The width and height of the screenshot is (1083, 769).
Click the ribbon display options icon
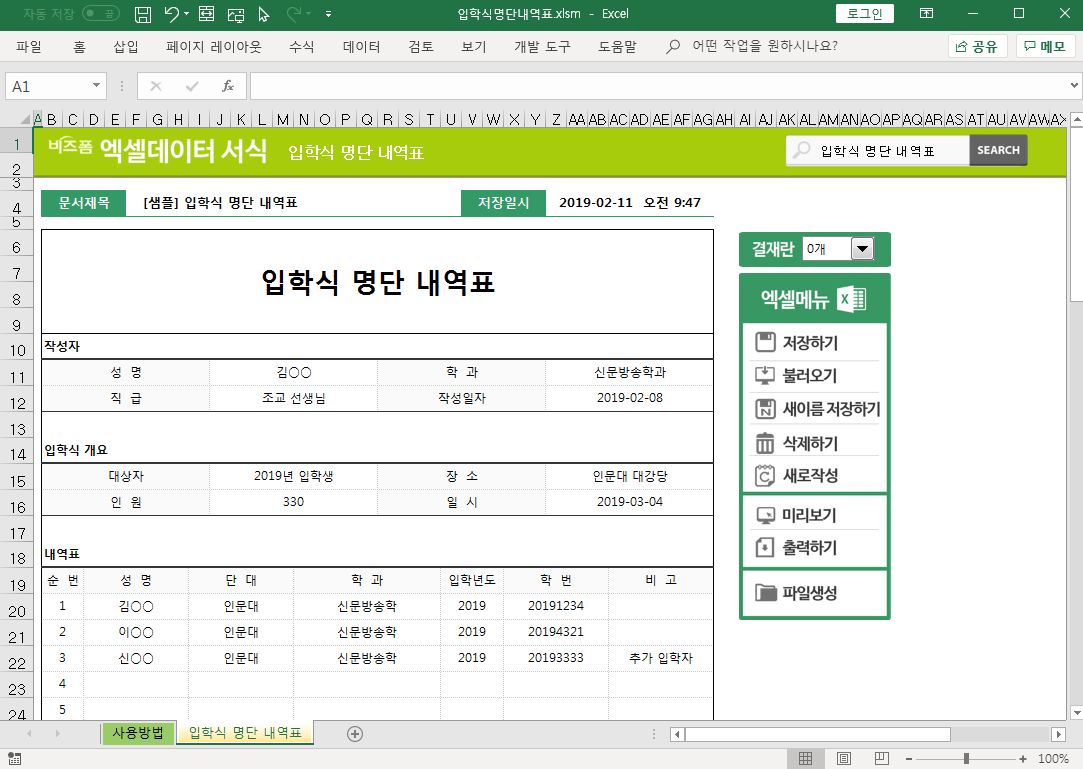(926, 14)
